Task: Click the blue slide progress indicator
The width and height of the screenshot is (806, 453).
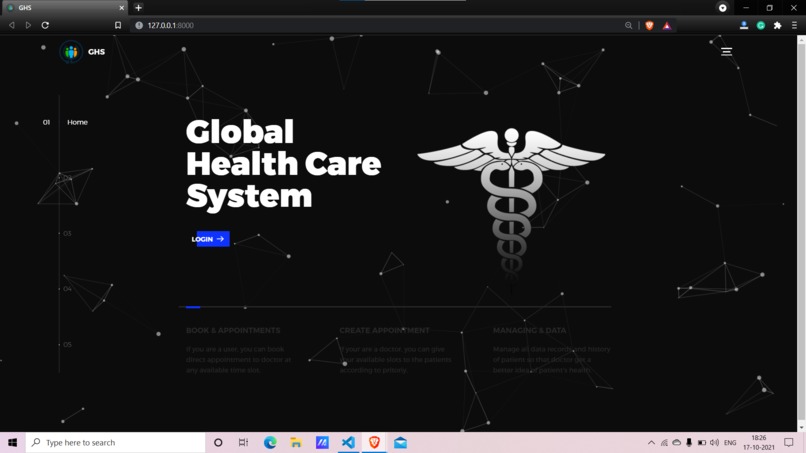Action: [193, 307]
